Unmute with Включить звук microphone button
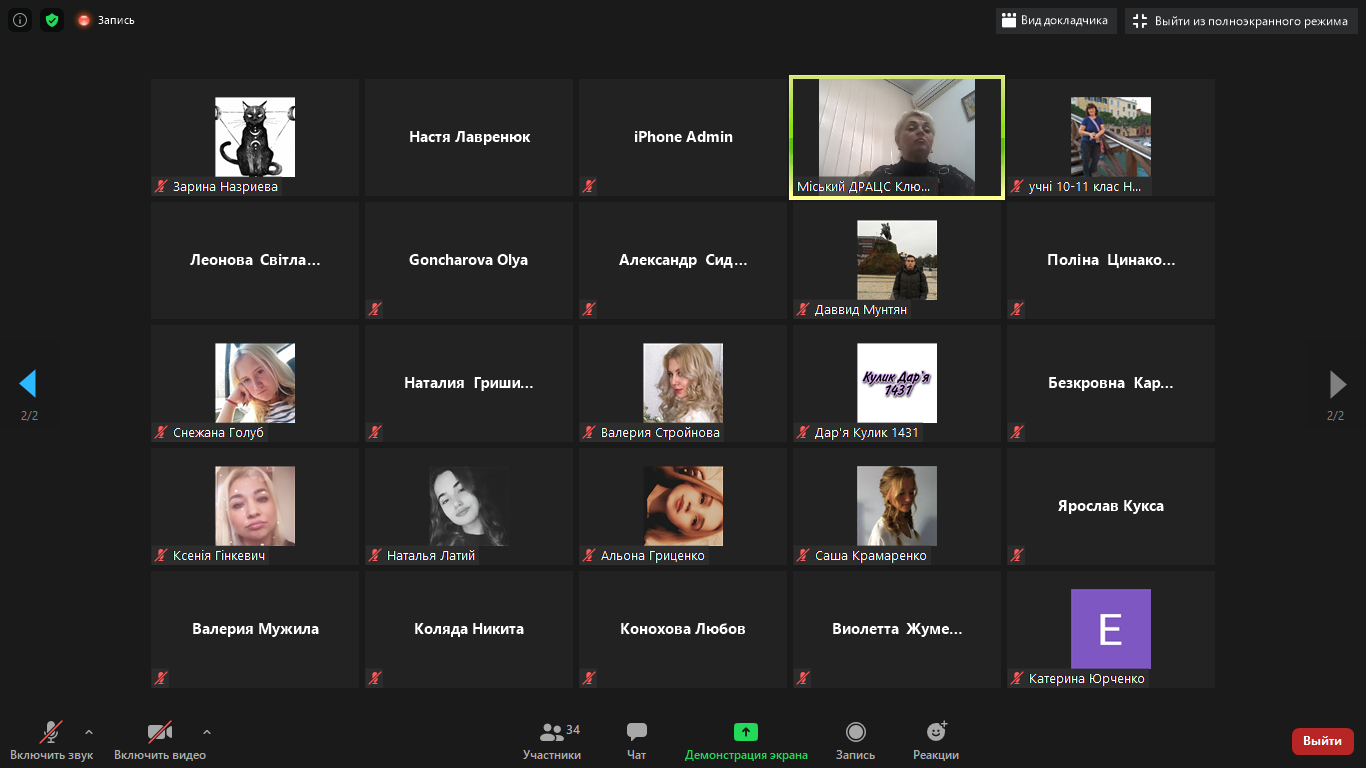 click(51, 741)
